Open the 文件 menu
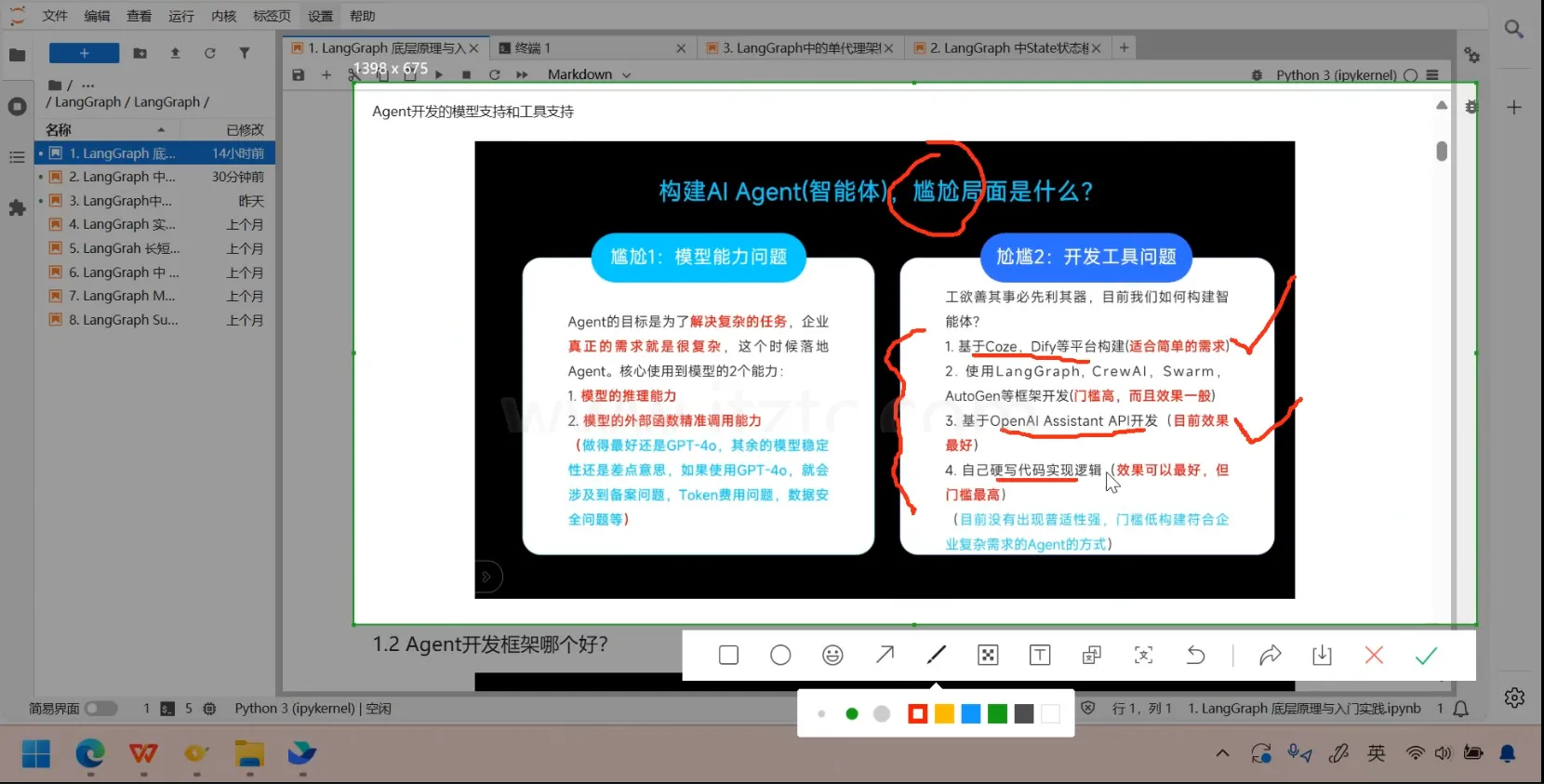Image resolution: width=1544 pixels, height=784 pixels. tap(55, 16)
